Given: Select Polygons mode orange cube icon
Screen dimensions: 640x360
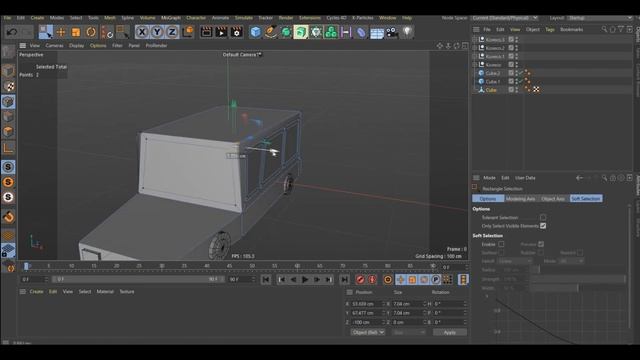Looking at the screenshot, I should click(x=8, y=131).
